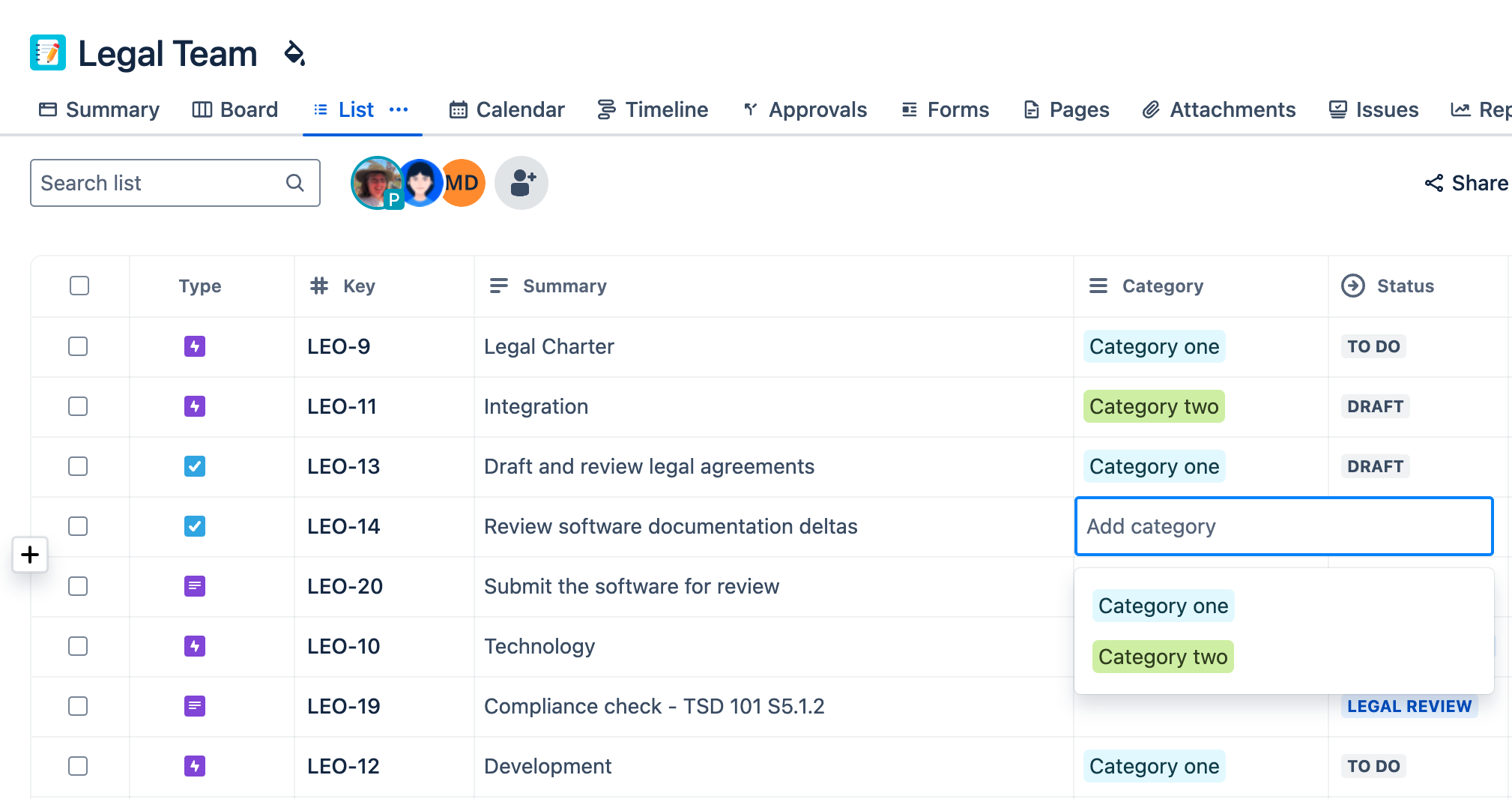Click the Share button
The height and width of the screenshot is (799, 1512).
pos(1465,182)
